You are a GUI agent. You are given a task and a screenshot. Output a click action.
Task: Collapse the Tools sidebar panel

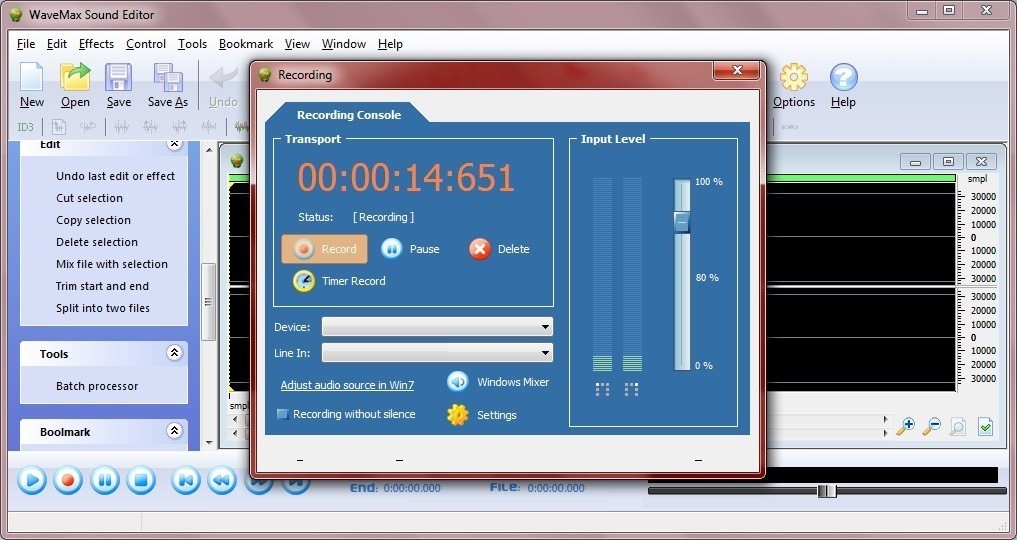[x=174, y=353]
